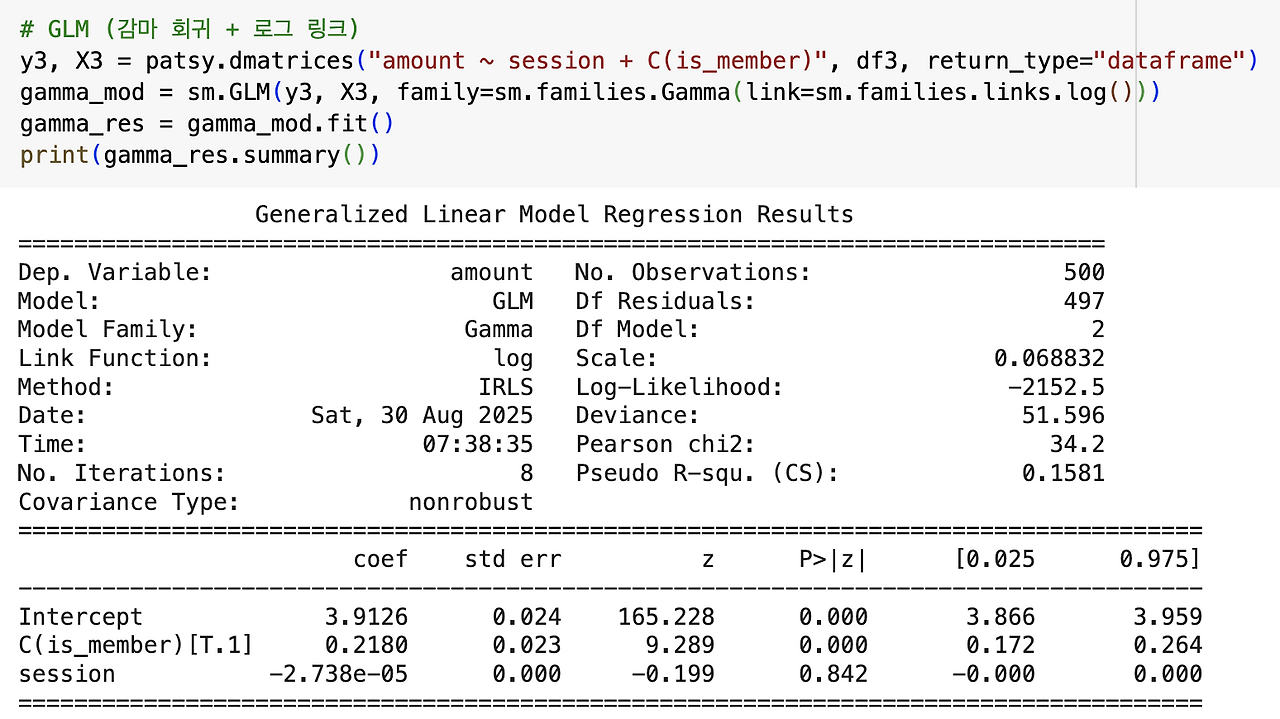Screen dimensions: 1280x719
Task: Click the '[0.025' column header
Action: (993, 559)
